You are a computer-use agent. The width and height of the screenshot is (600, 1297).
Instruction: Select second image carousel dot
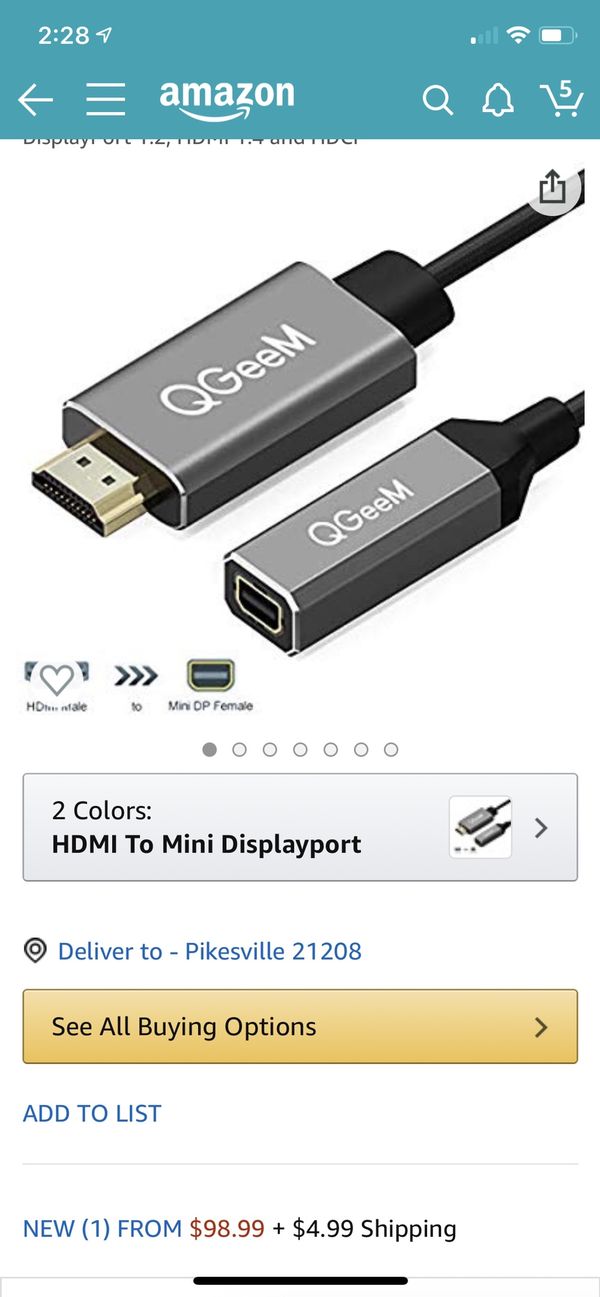click(x=239, y=749)
